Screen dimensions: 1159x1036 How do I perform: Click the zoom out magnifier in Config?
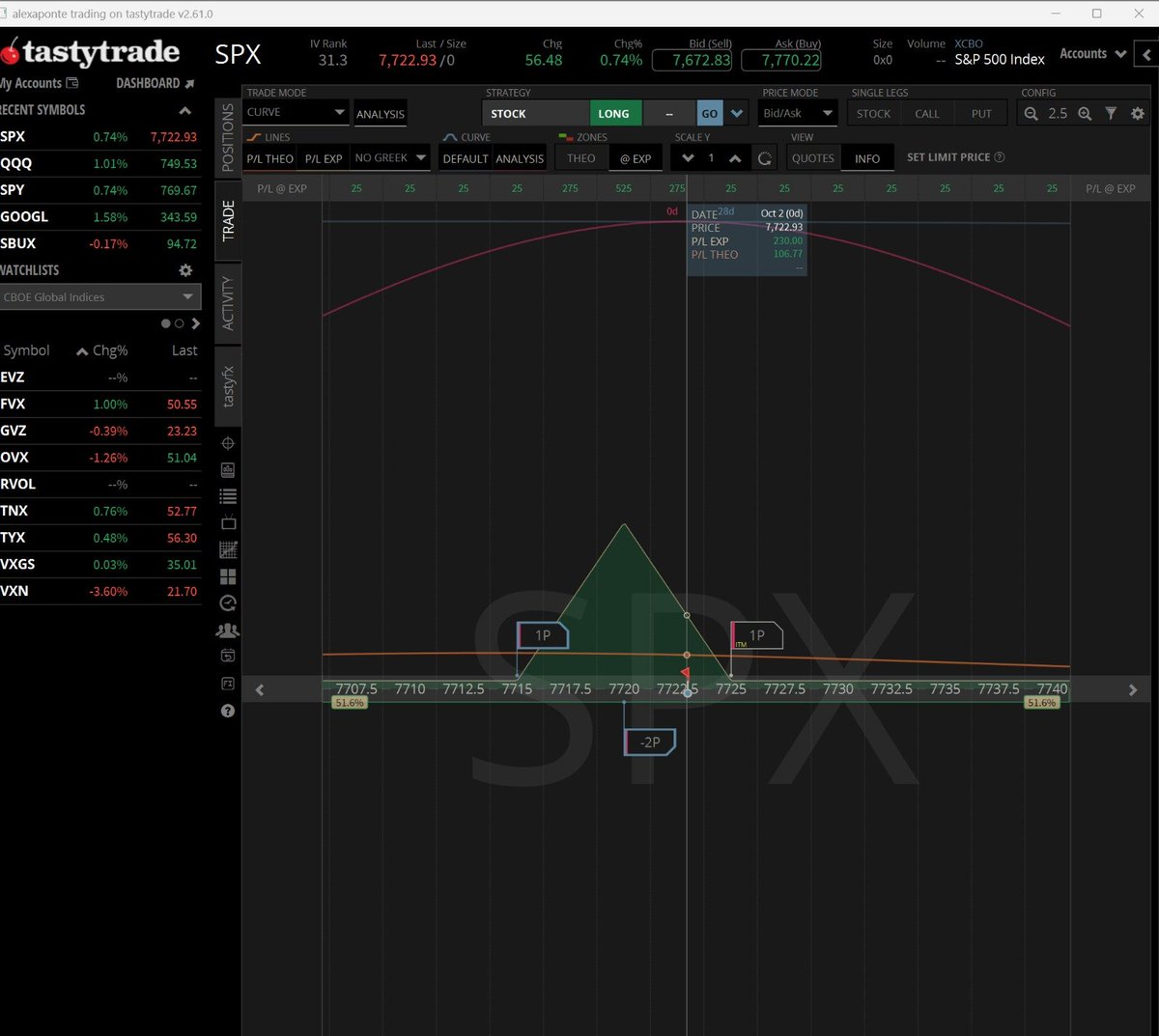tap(1032, 114)
